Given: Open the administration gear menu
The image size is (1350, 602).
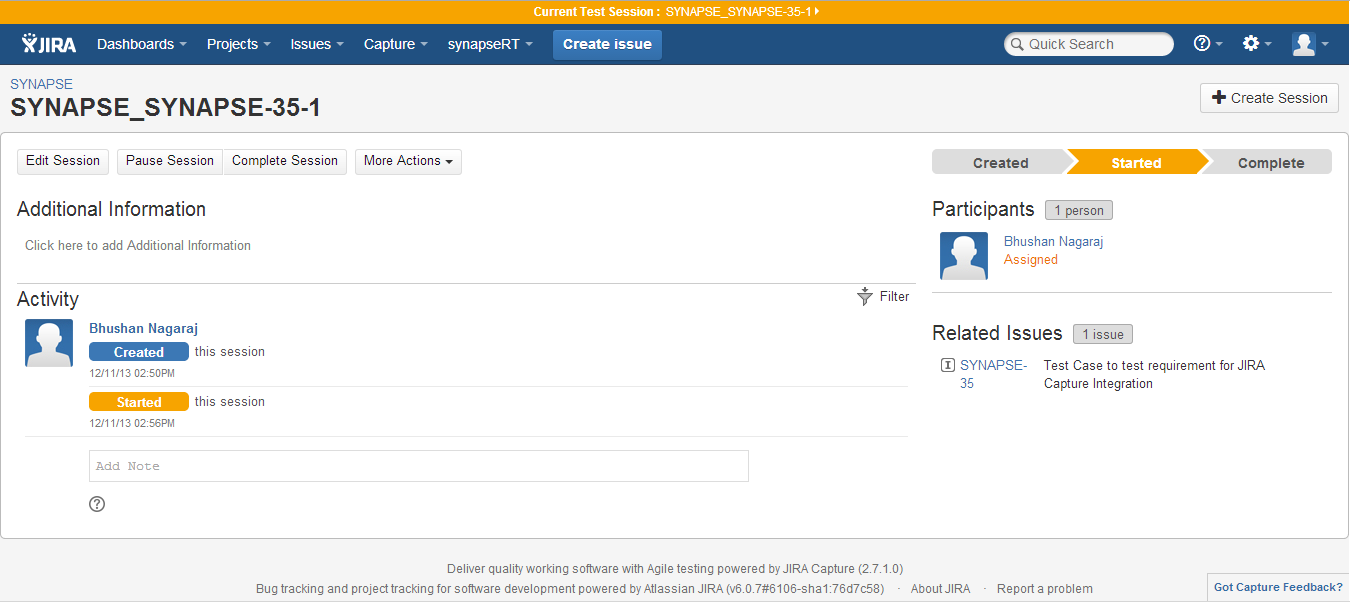Looking at the screenshot, I should point(1256,44).
